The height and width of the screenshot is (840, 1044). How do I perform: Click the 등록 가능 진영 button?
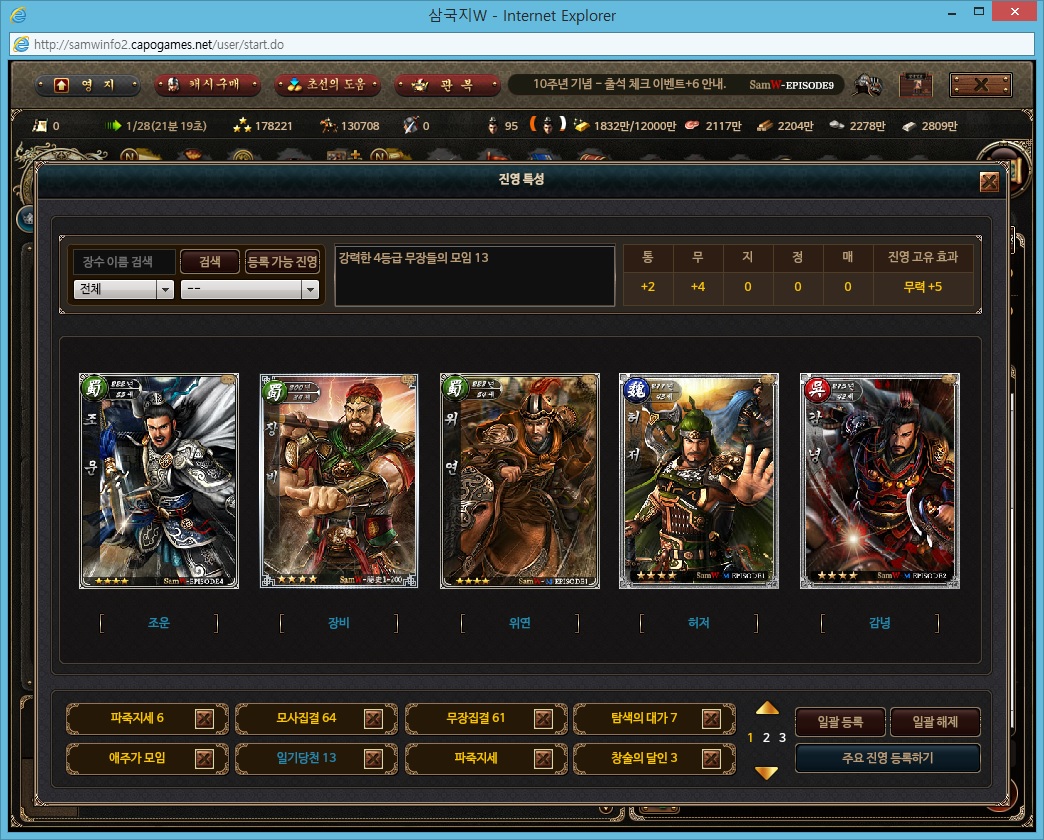pos(282,262)
